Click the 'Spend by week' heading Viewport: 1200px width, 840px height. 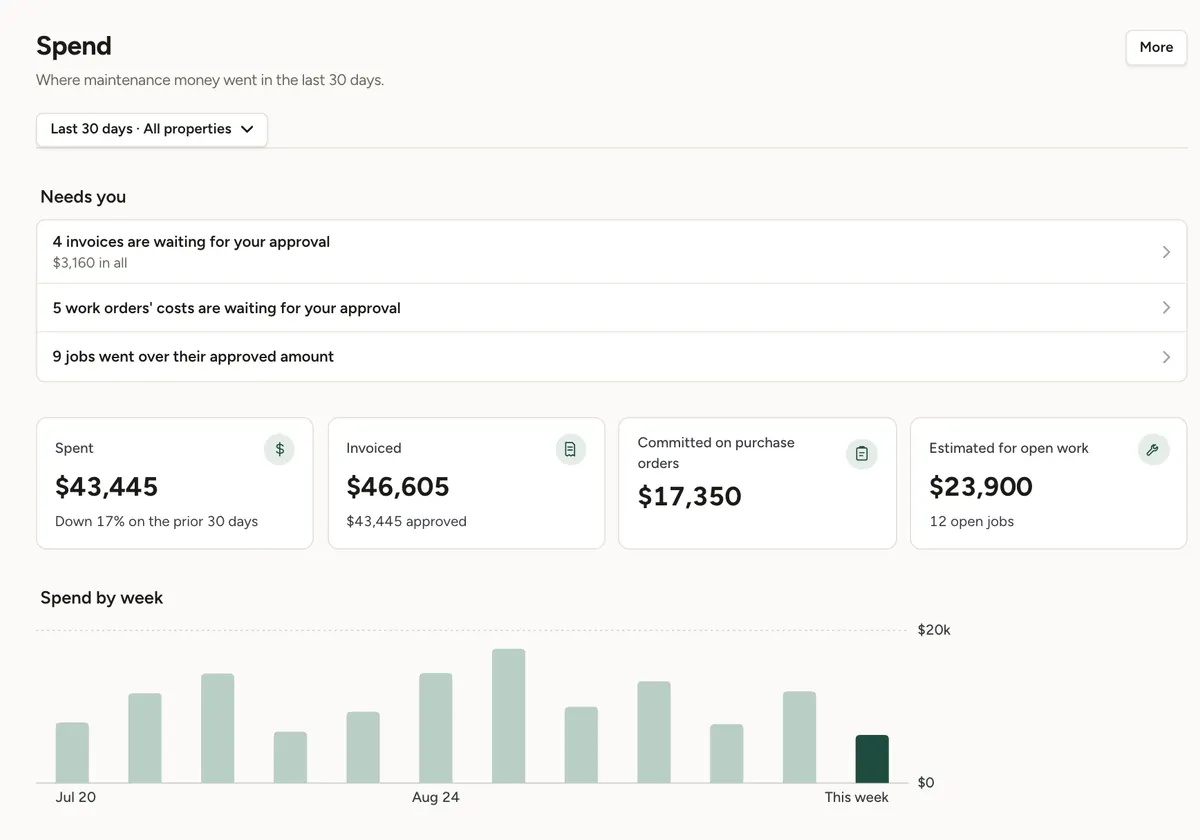pyautogui.click(x=102, y=598)
